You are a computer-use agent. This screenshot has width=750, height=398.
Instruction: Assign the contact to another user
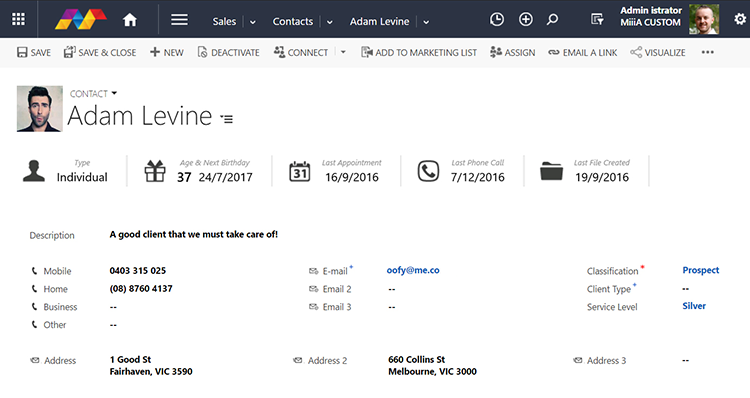(512, 52)
